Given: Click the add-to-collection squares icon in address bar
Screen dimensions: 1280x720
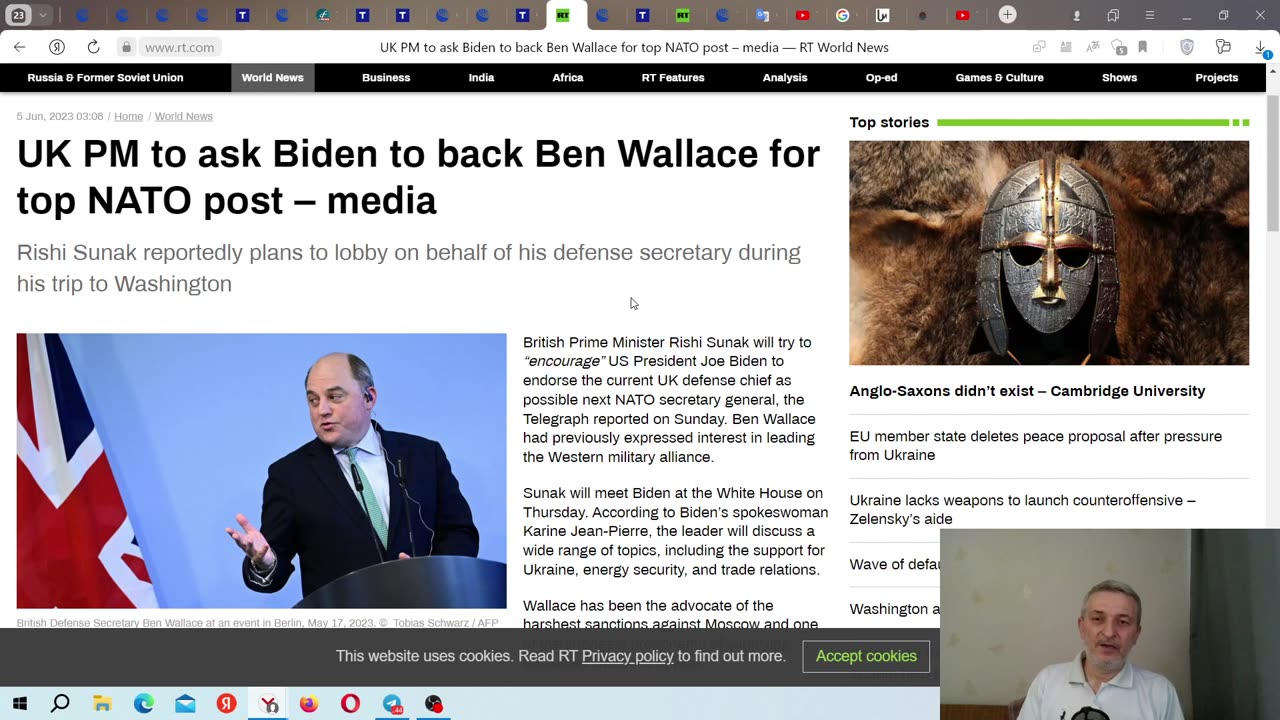Looking at the screenshot, I should (1040, 47).
